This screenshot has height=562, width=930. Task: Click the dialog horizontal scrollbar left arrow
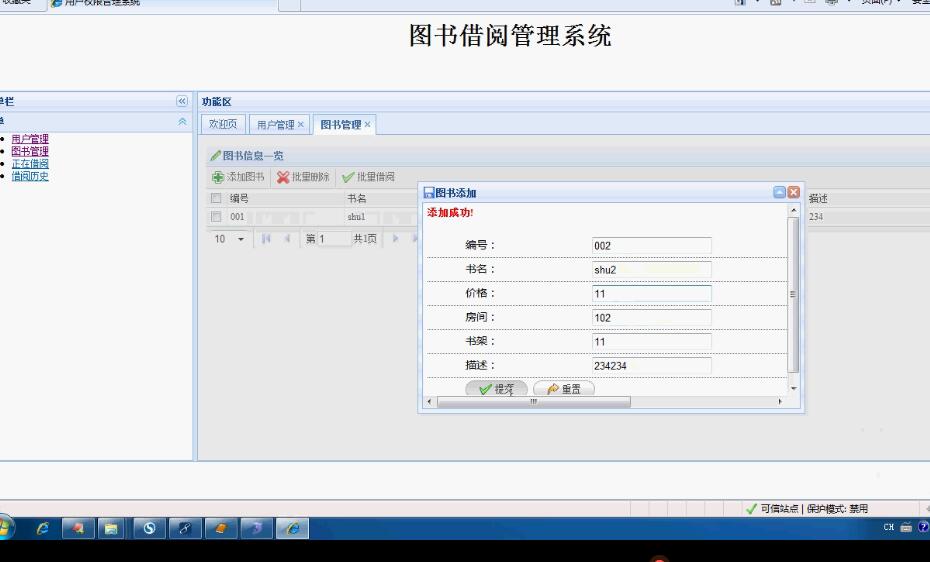(429, 402)
